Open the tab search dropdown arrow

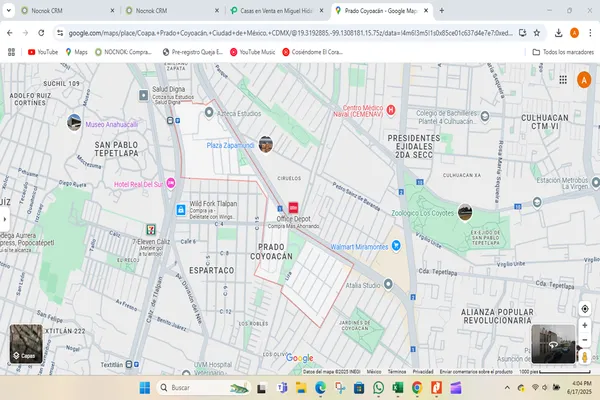pos(8,11)
